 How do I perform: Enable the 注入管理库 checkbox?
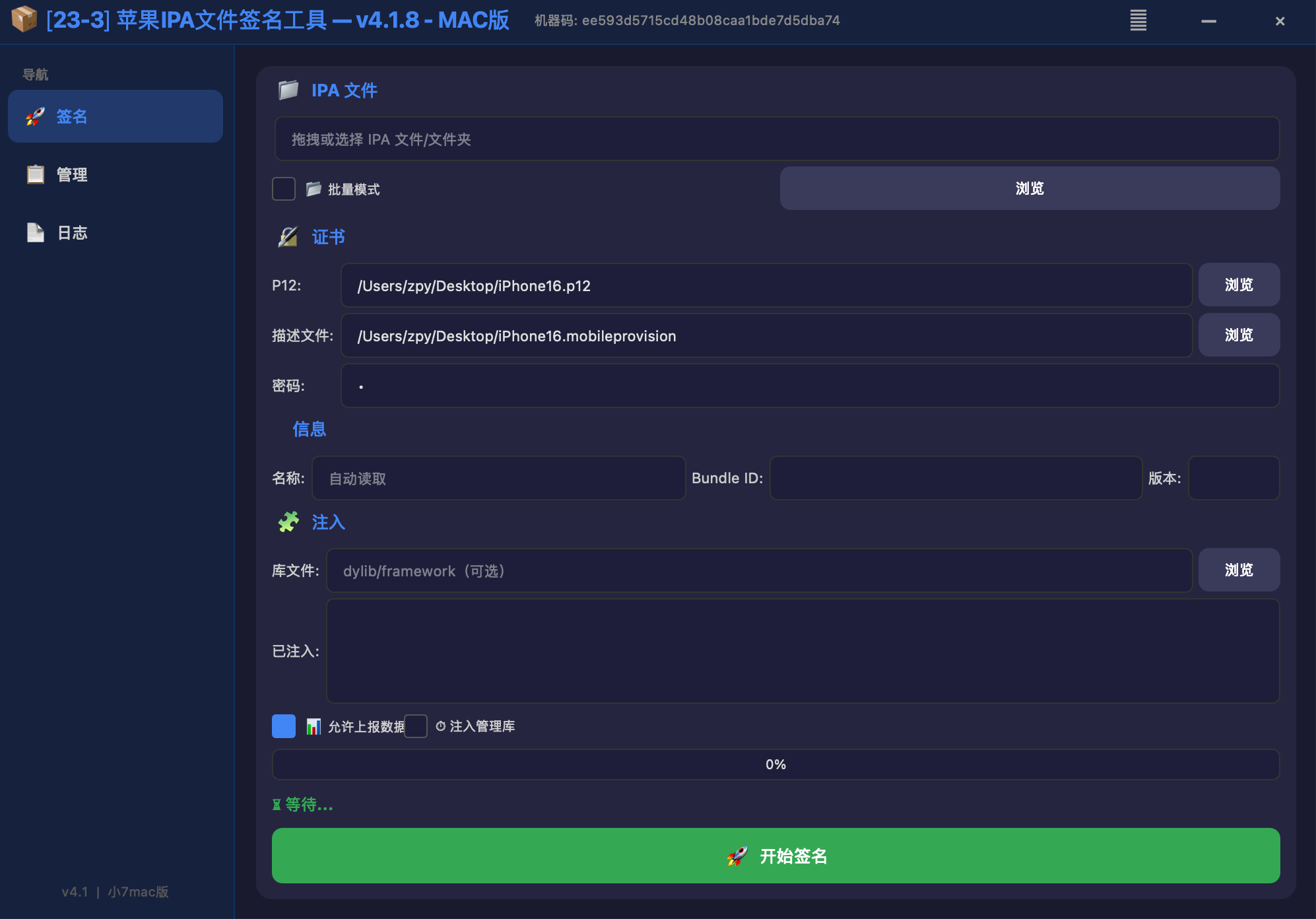tap(415, 726)
